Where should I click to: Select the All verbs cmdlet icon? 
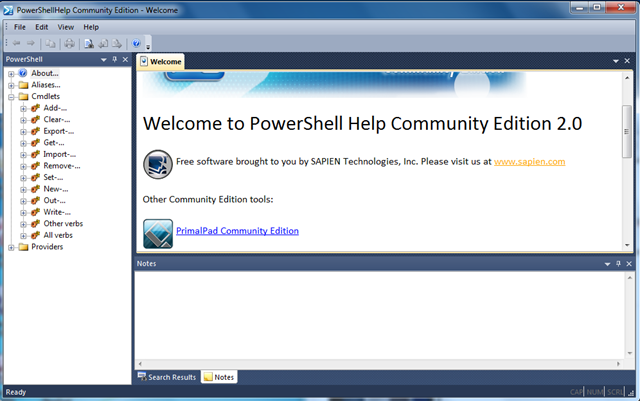pyautogui.click(x=36, y=235)
